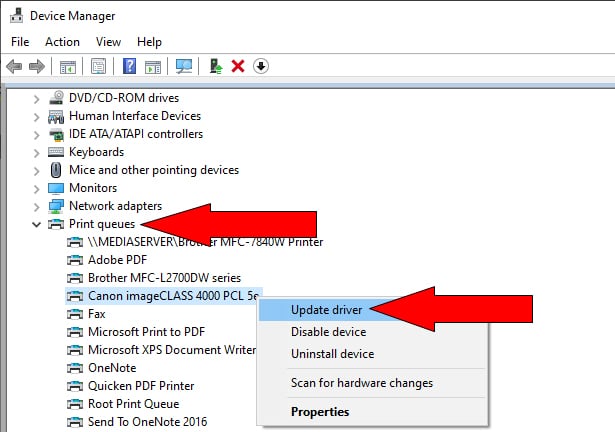Expand the Keyboards category
Screen dimensions: 615x432
37,152
